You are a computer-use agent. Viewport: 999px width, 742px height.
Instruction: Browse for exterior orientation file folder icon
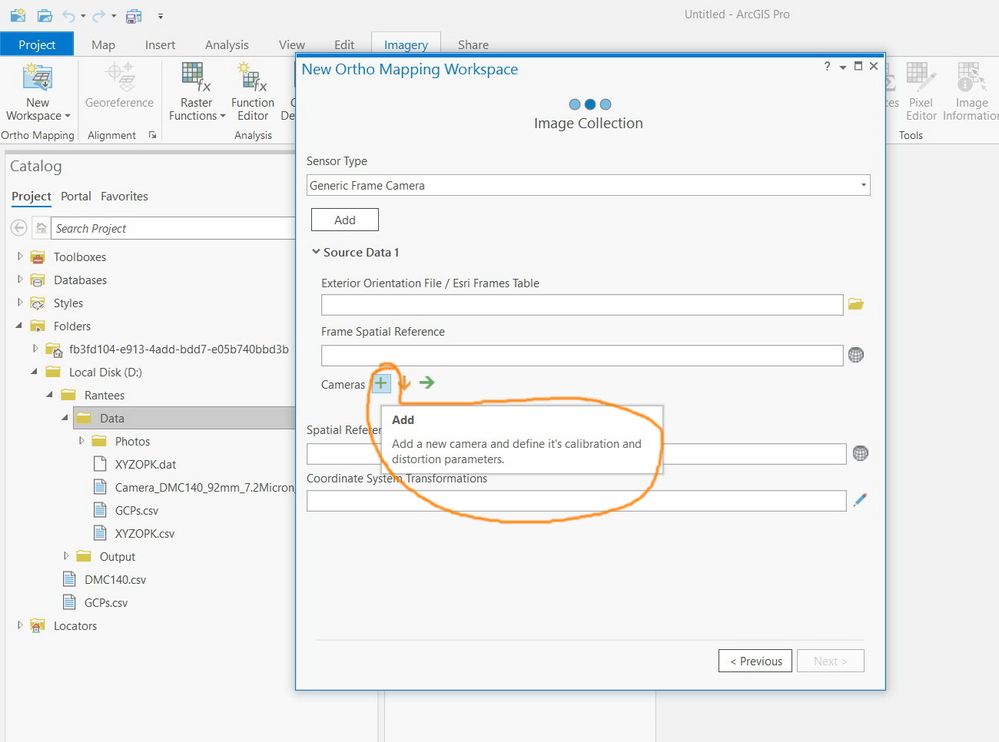click(856, 304)
